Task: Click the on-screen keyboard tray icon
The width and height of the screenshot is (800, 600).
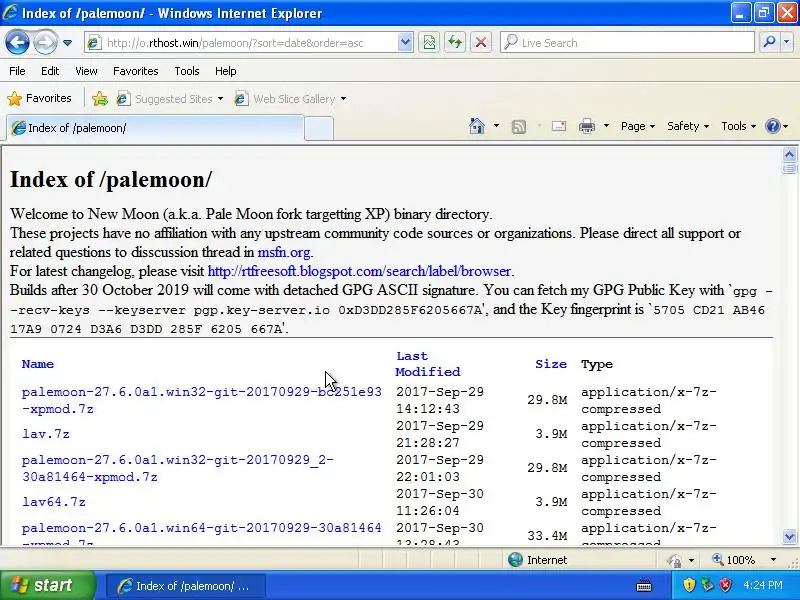Action: tap(644, 586)
